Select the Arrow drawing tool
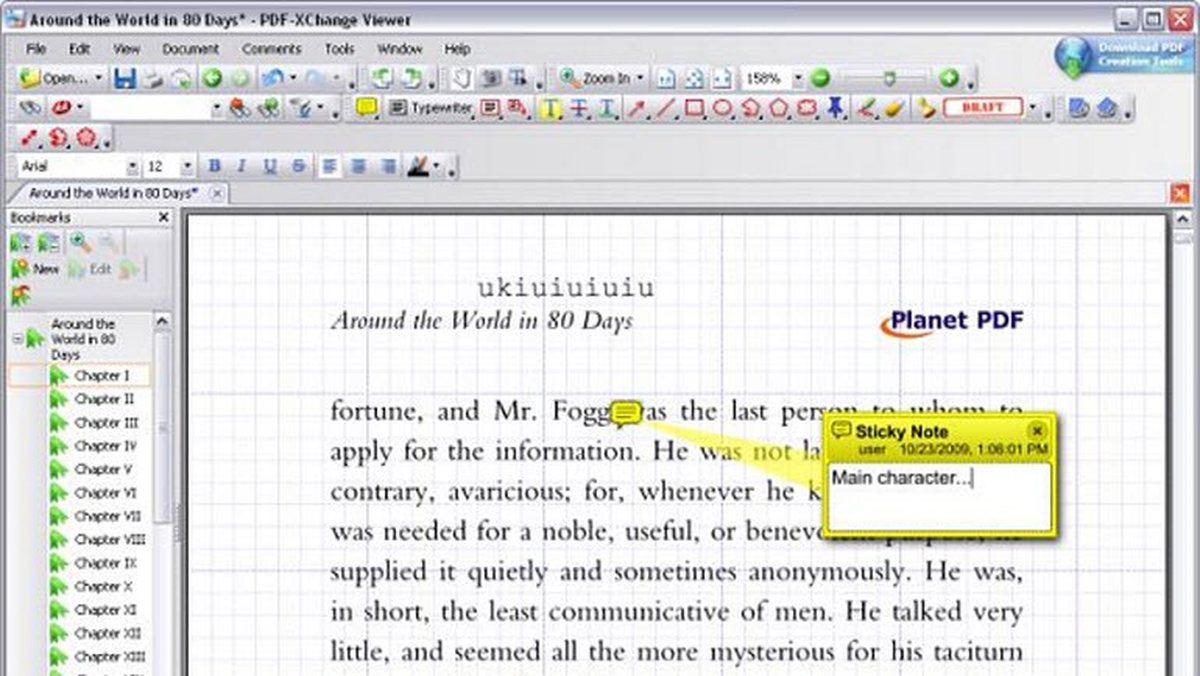 (x=637, y=107)
